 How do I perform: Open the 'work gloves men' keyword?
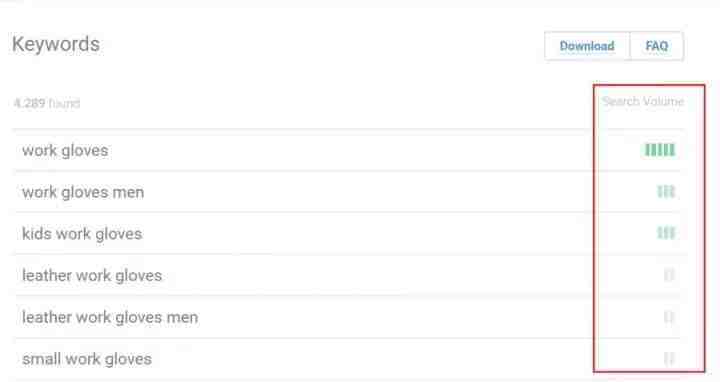83,192
